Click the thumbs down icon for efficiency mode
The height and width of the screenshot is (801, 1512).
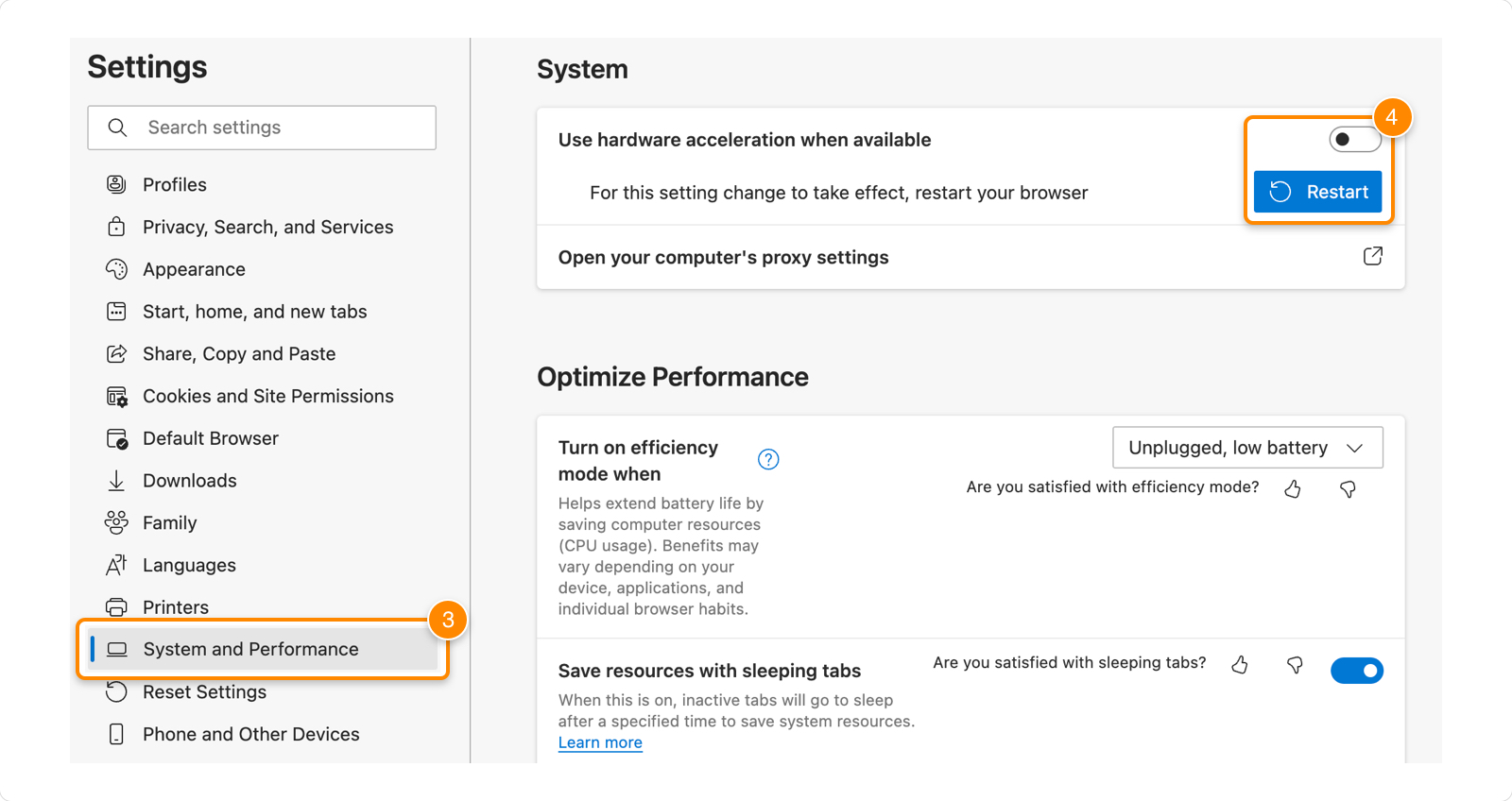(1348, 488)
